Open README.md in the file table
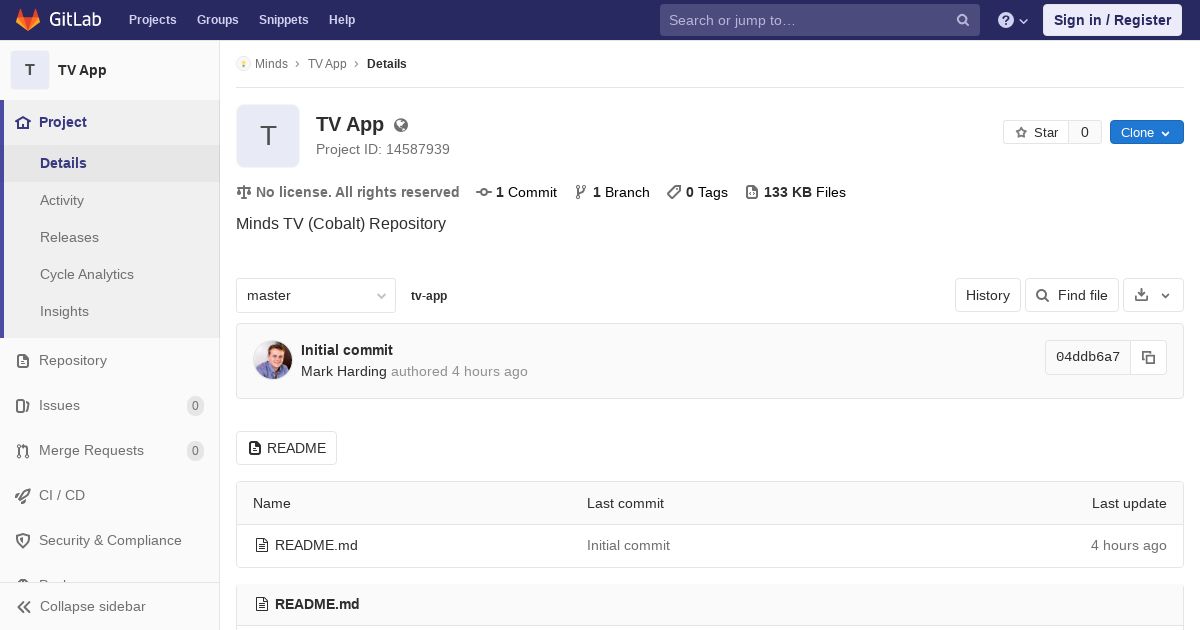This screenshot has width=1200, height=630. 316,546
